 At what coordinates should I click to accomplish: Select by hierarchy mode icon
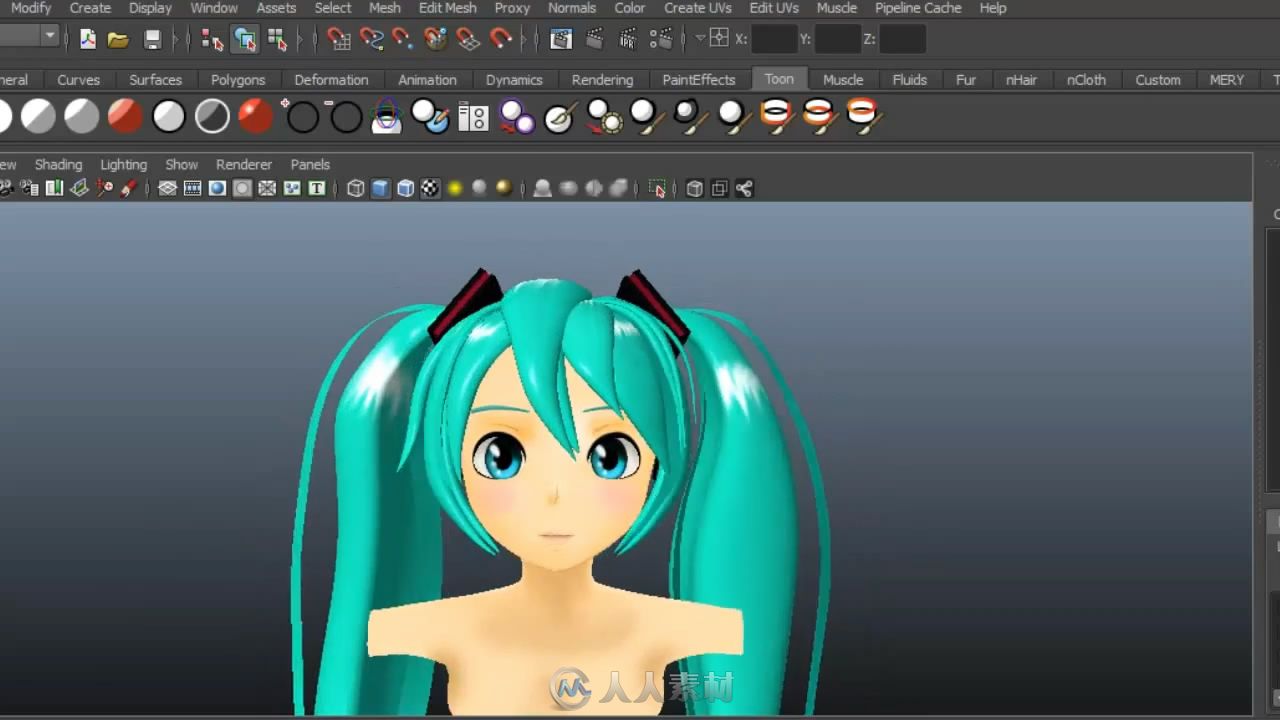[212, 40]
